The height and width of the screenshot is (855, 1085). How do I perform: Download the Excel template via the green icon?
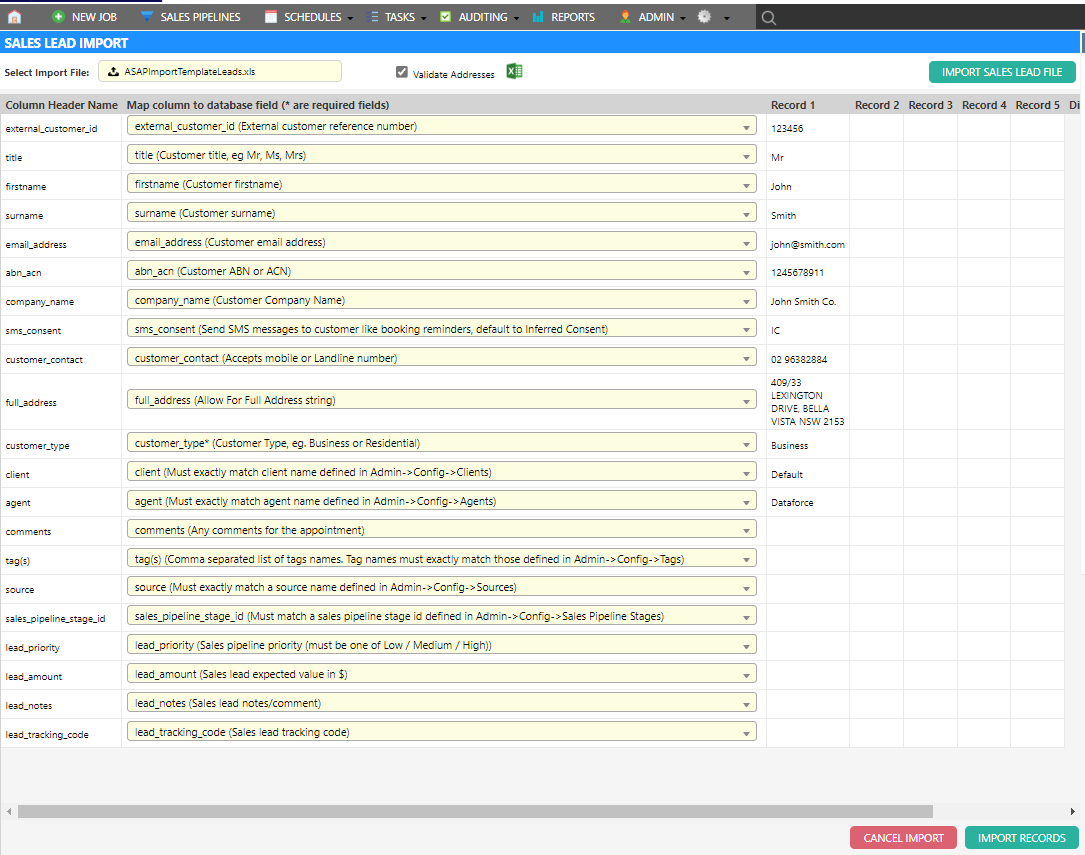click(514, 71)
